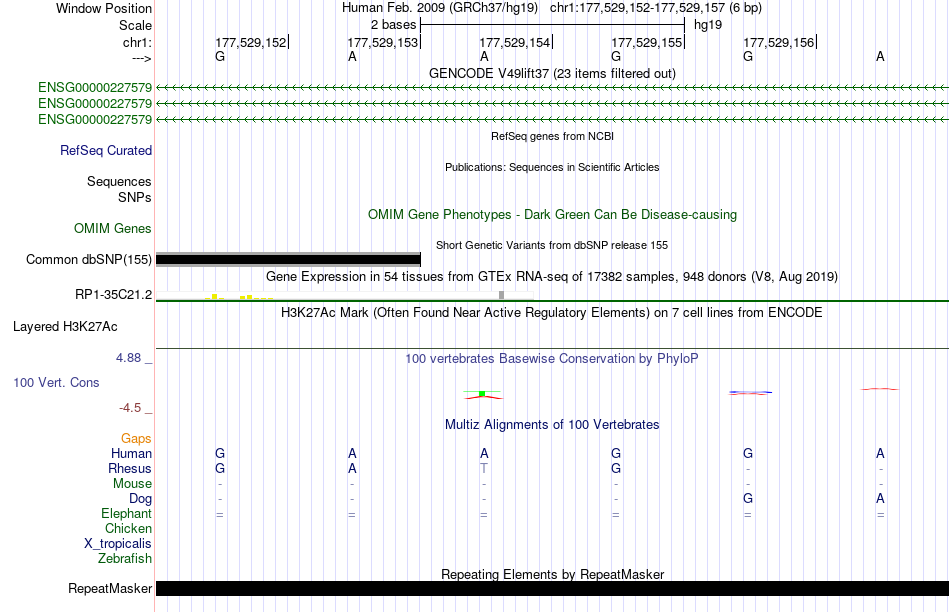
Task: Click the 2 bases scale bar
Action: click(552, 25)
